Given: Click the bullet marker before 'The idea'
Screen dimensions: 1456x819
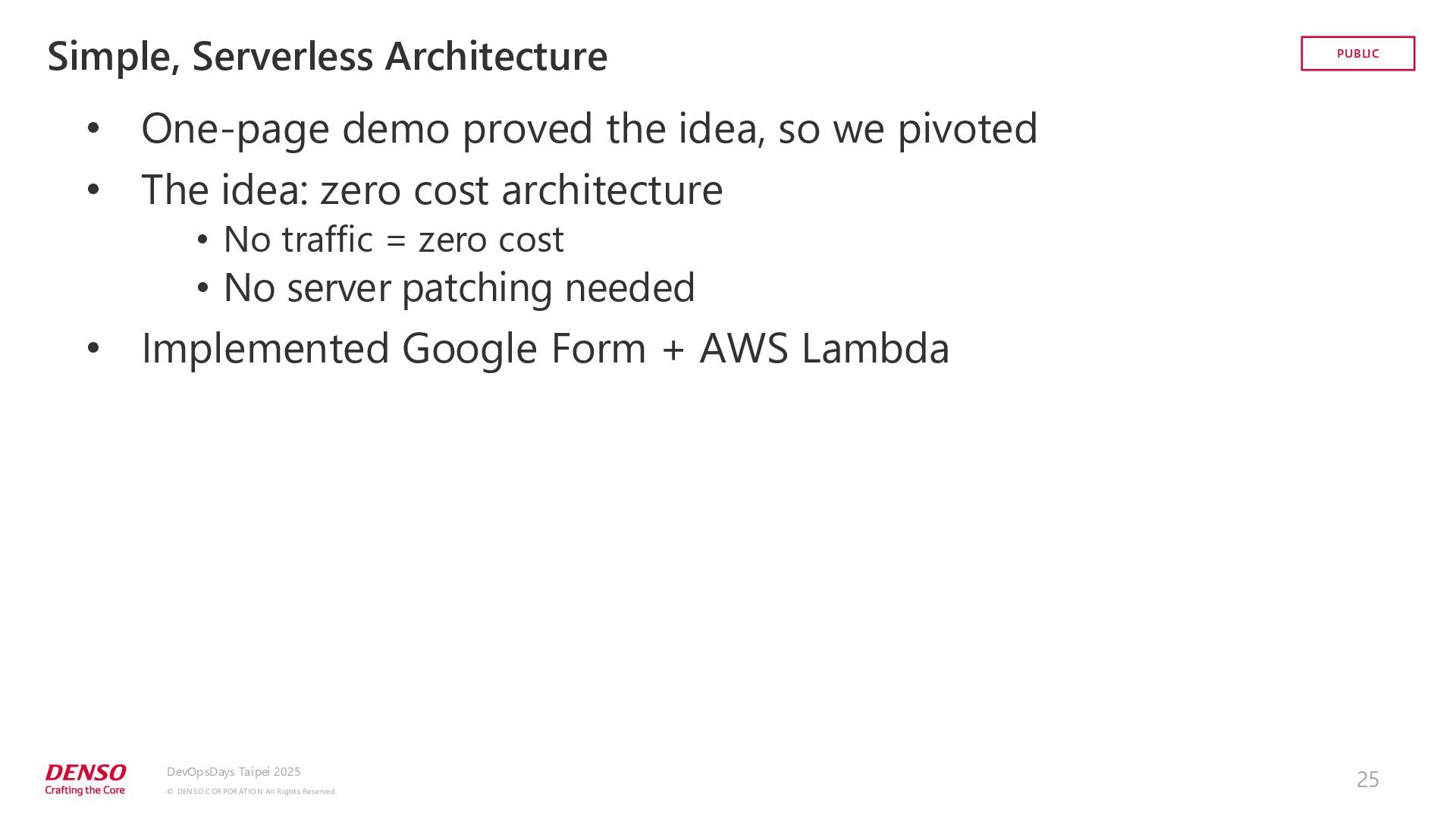Looking at the screenshot, I should pyautogui.click(x=93, y=190).
